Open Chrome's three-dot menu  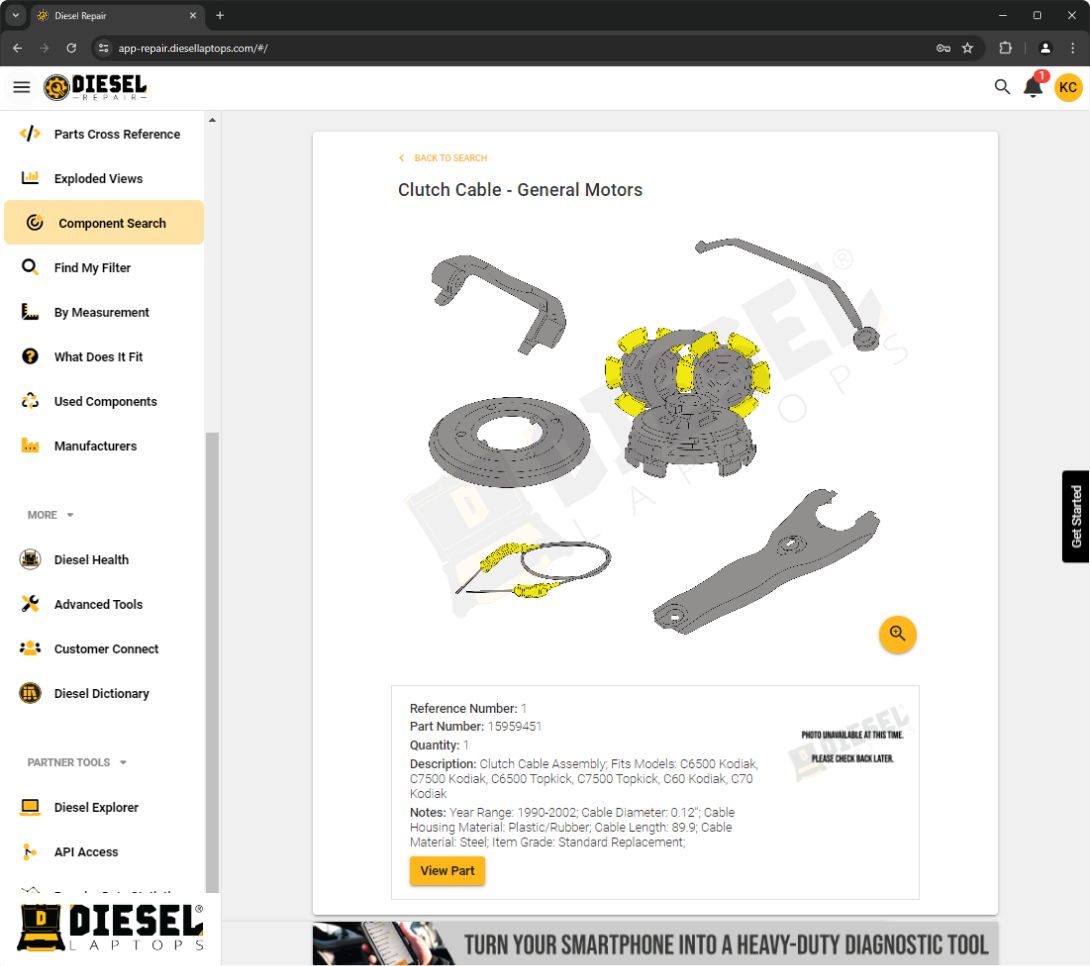(1073, 48)
